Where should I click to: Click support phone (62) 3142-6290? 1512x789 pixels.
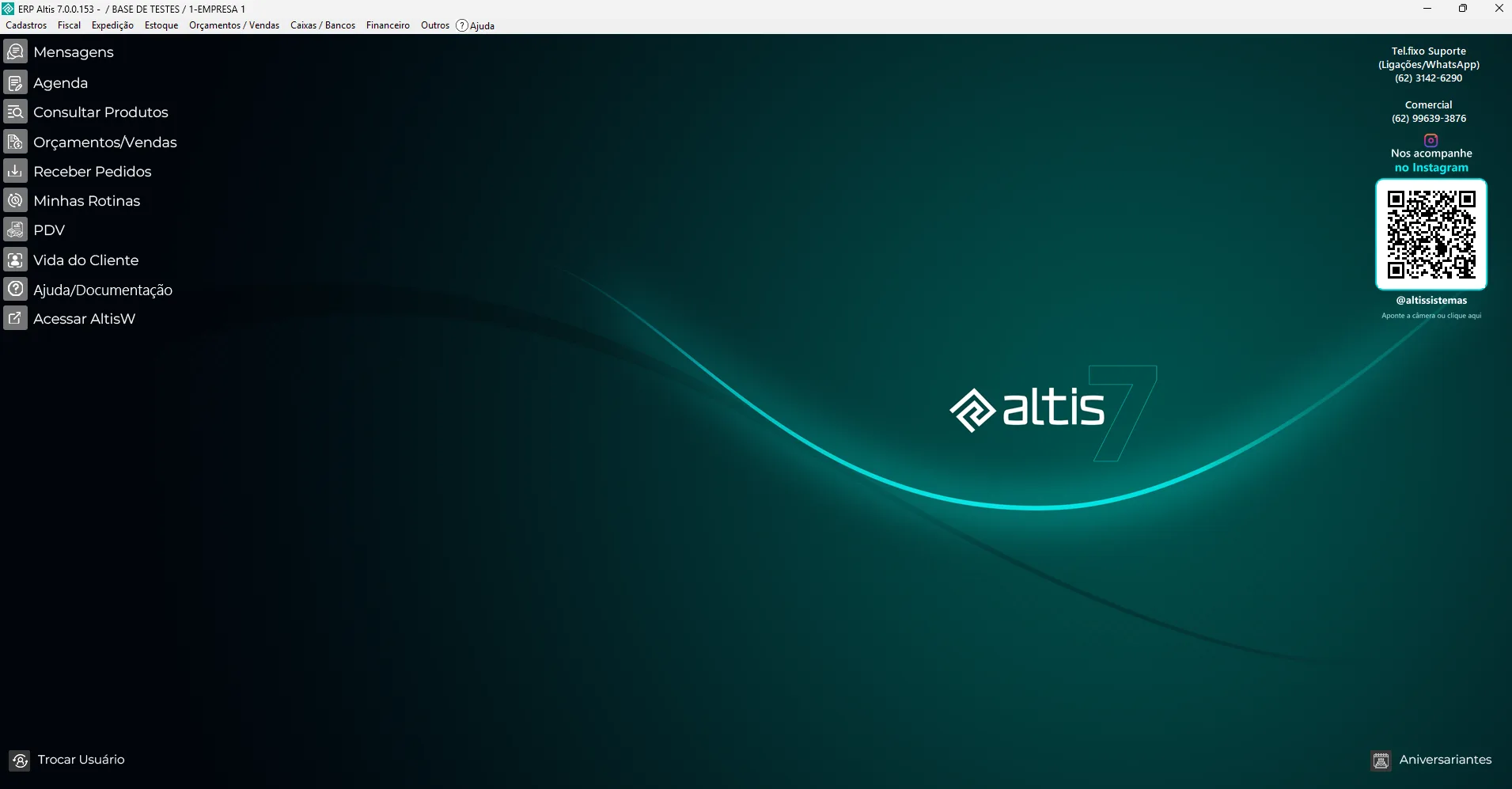[x=1429, y=78]
